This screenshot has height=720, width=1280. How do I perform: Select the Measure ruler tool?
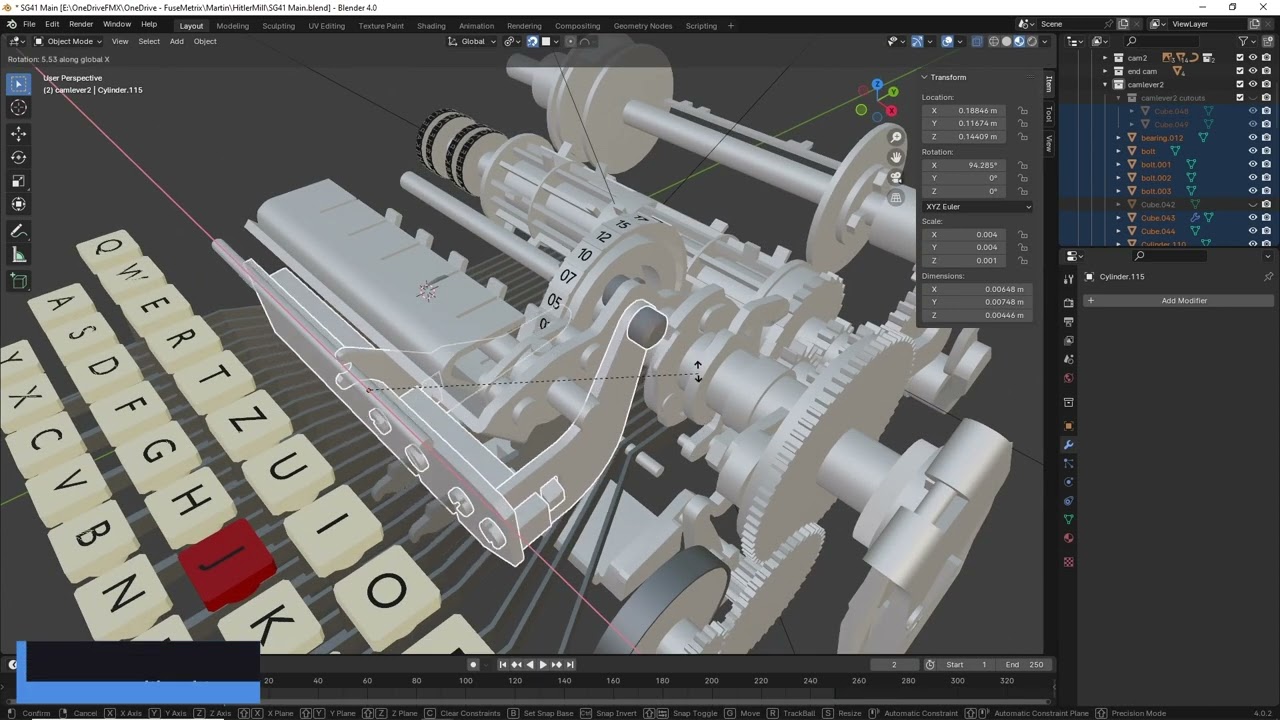(19, 255)
